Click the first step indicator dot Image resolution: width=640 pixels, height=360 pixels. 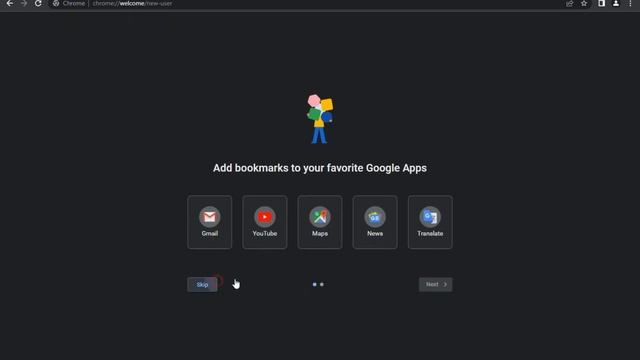pyautogui.click(x=314, y=284)
